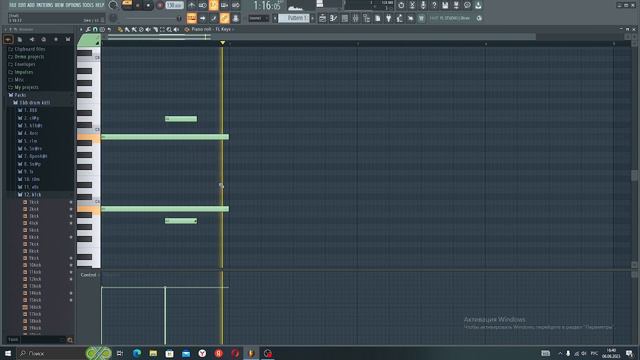
Task: Open the undo history icon in top toolbar
Action: 401,5
